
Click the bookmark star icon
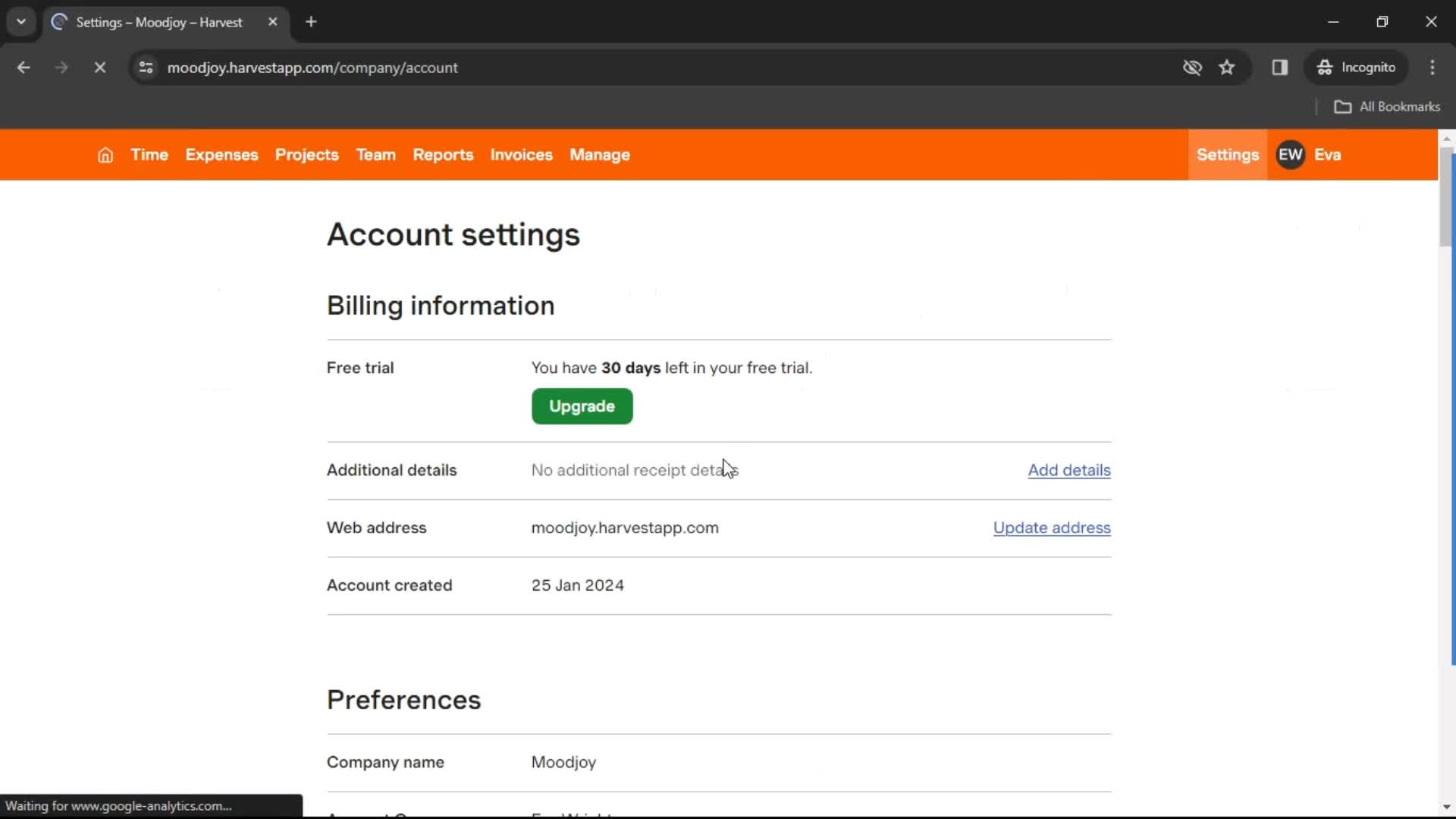click(1227, 67)
